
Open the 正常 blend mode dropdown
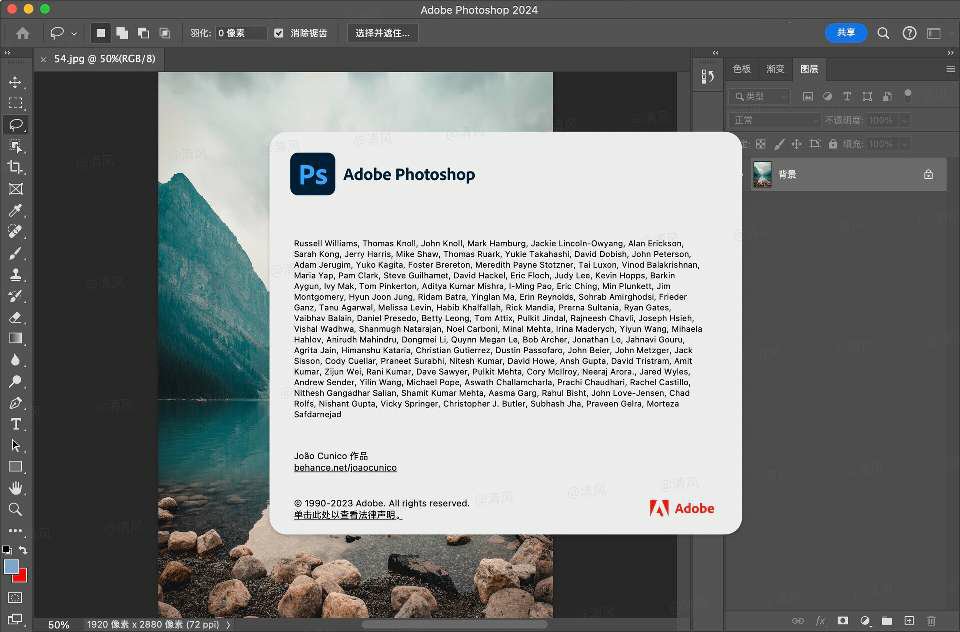775,120
